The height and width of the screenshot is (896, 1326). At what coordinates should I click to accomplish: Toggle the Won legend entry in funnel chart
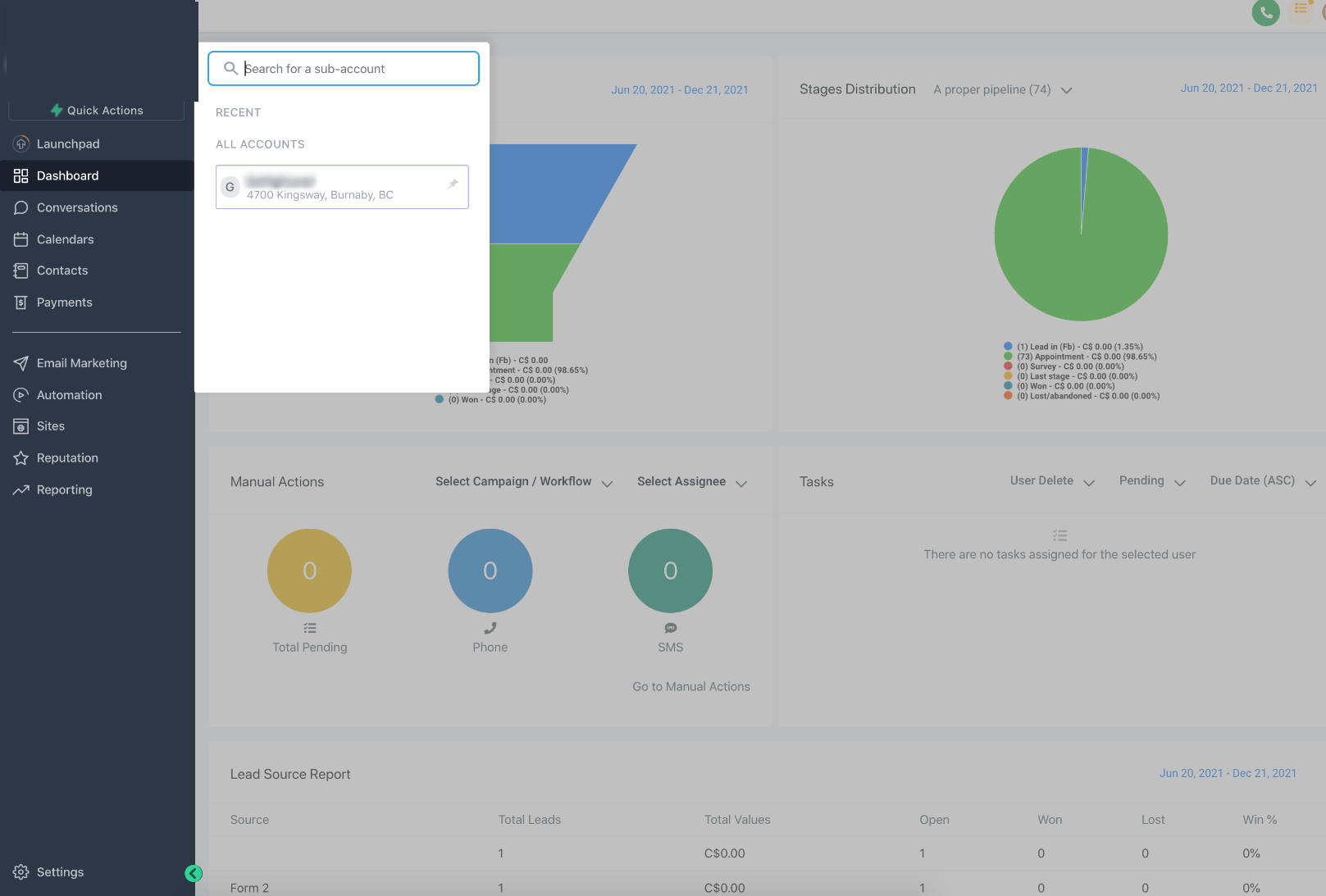coord(490,400)
